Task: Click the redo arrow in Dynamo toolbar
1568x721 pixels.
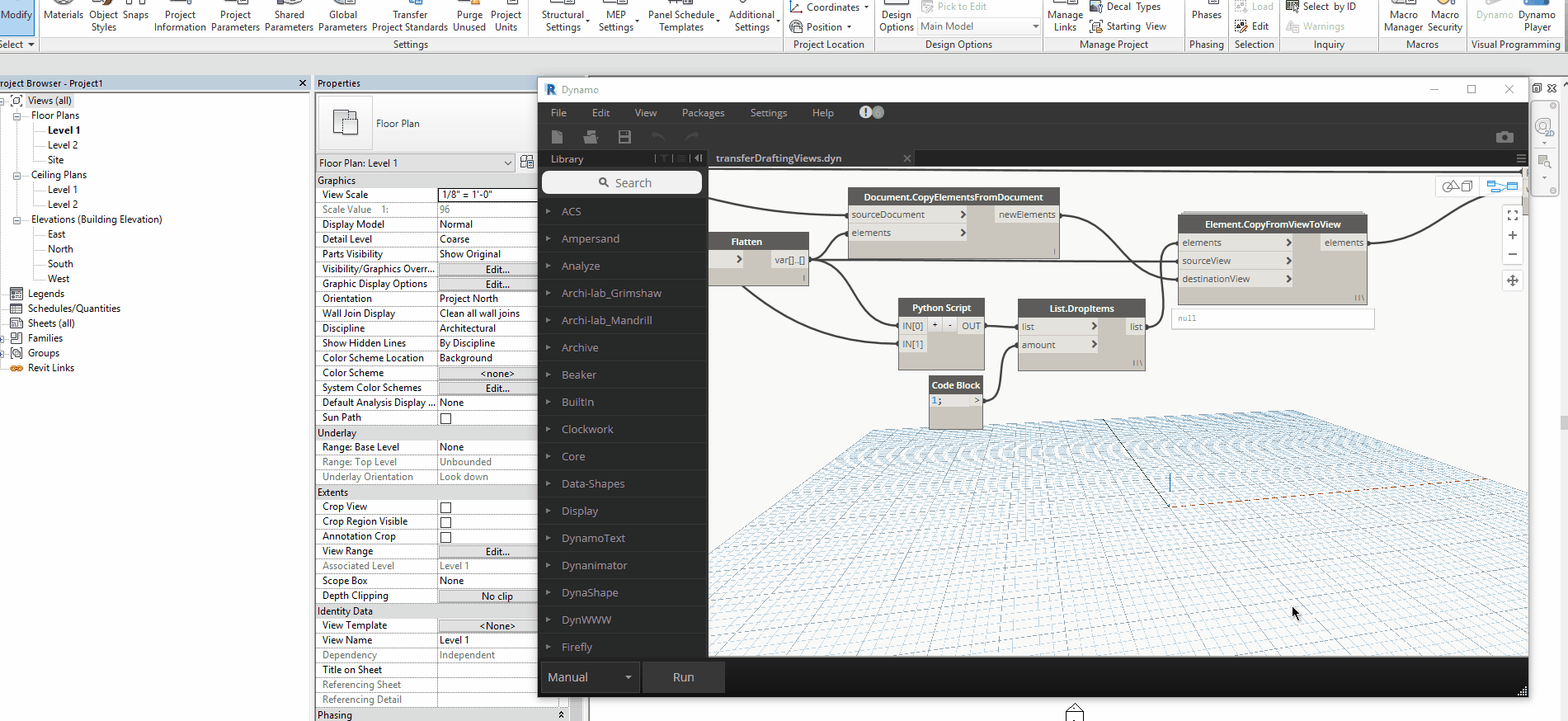Action: pyautogui.click(x=691, y=136)
